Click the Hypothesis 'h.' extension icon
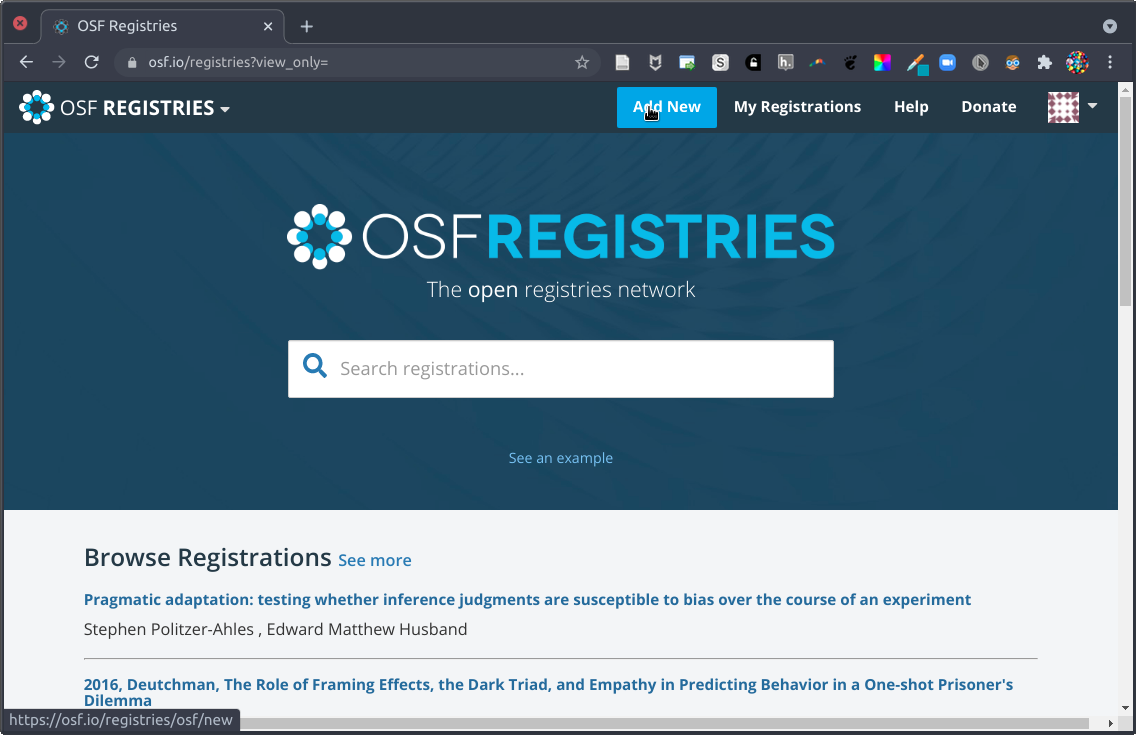Image resolution: width=1136 pixels, height=735 pixels. [785, 62]
